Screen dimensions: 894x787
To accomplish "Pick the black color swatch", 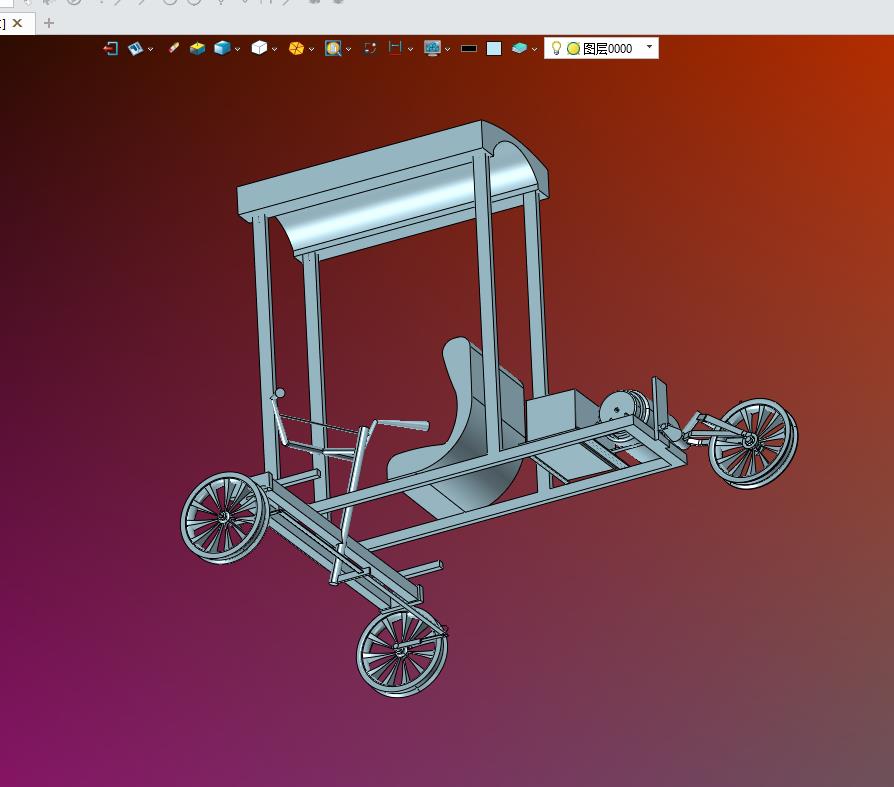I will pos(469,48).
